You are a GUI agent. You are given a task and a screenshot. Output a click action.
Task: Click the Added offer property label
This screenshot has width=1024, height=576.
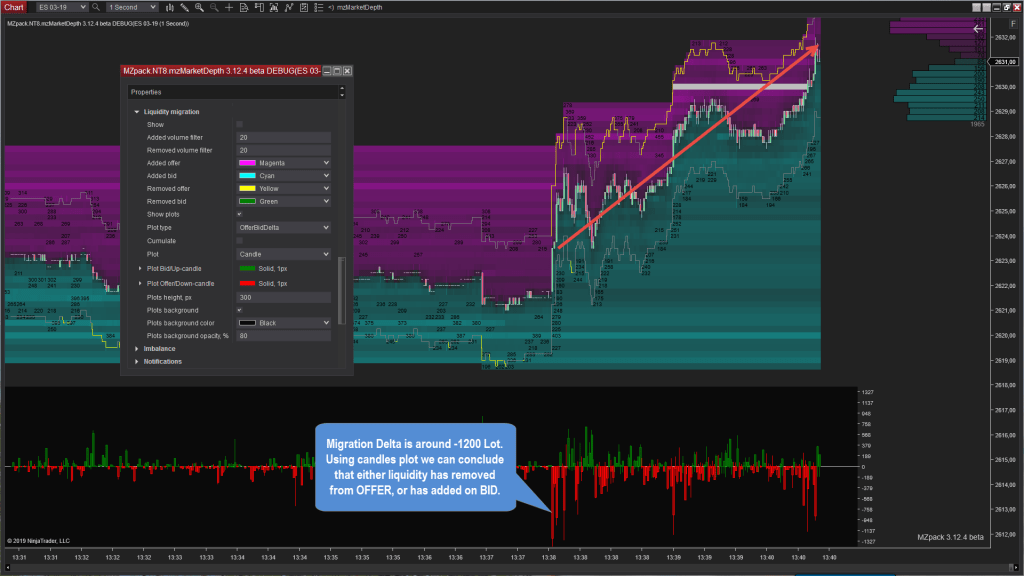pyautogui.click(x=163, y=163)
